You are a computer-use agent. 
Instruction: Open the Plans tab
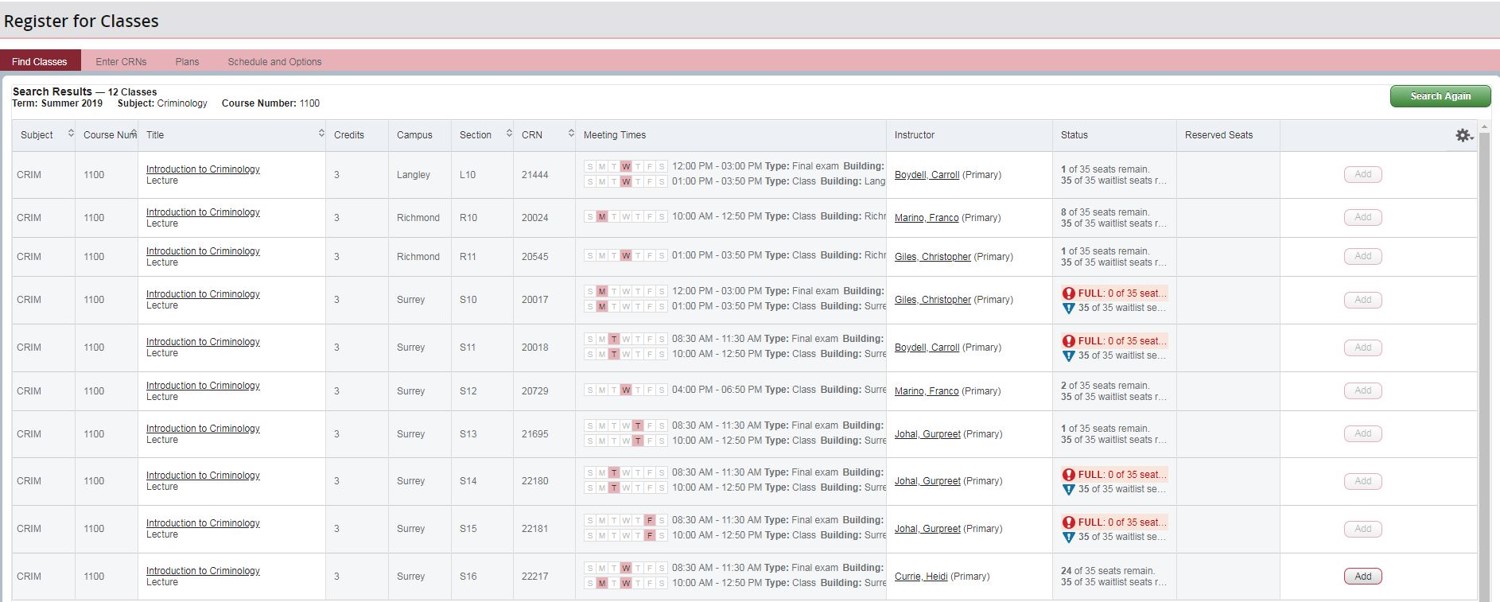(x=187, y=62)
